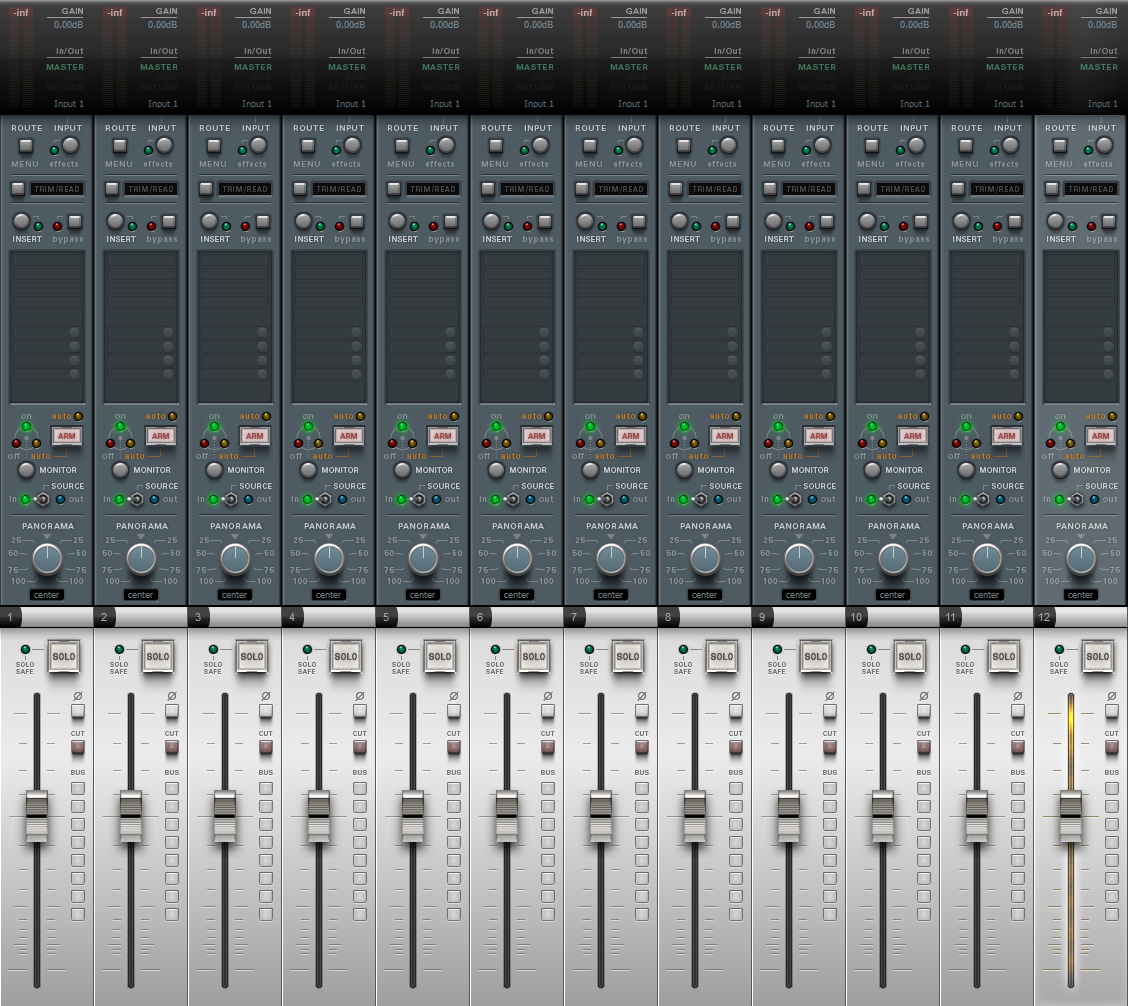Click the square button beside TRIM/READ on channel 1

[x=18, y=189]
